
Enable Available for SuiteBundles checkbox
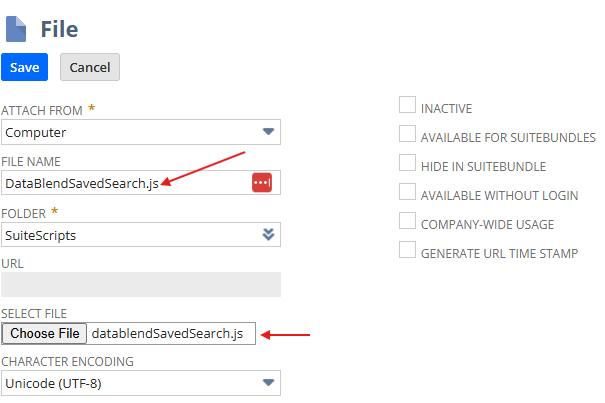point(407,134)
